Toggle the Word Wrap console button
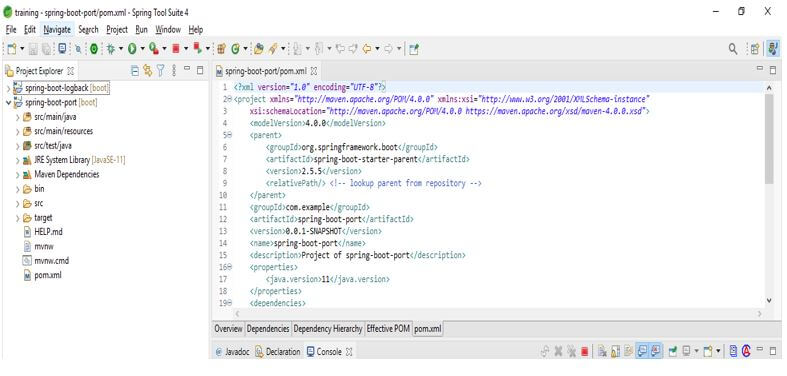 (x=628, y=352)
